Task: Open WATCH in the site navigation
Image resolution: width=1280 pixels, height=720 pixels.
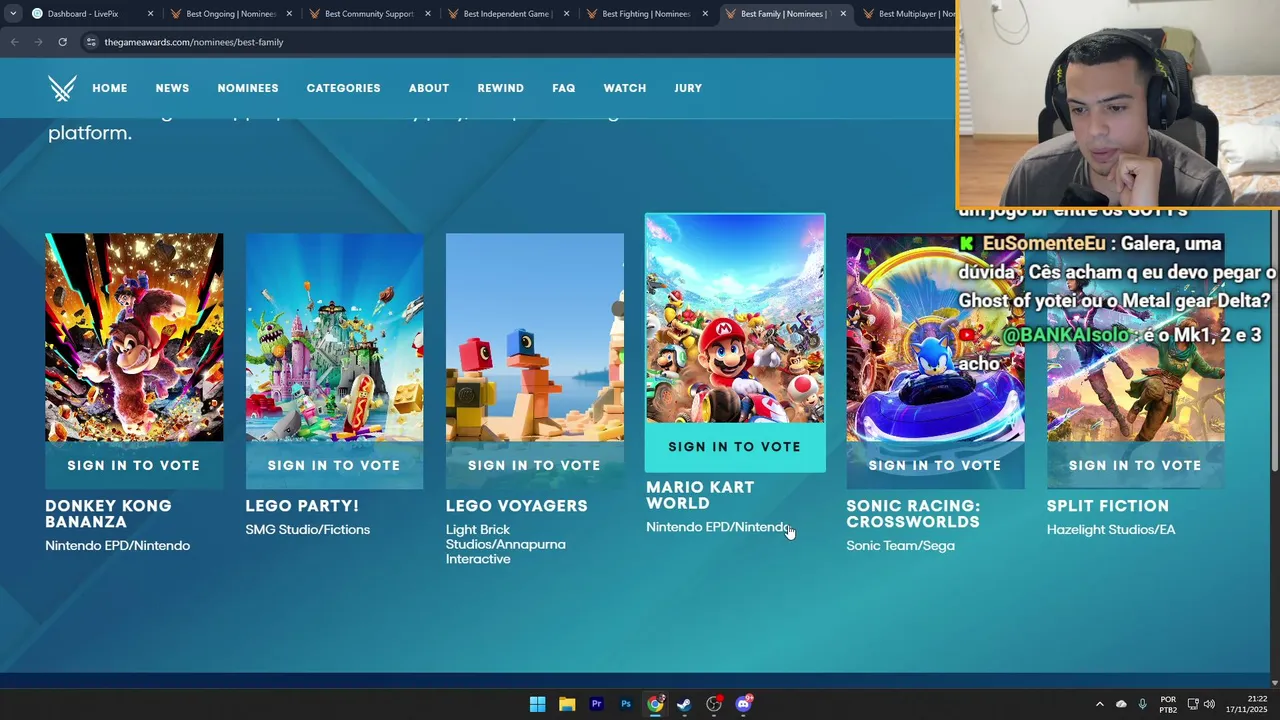Action: [625, 88]
